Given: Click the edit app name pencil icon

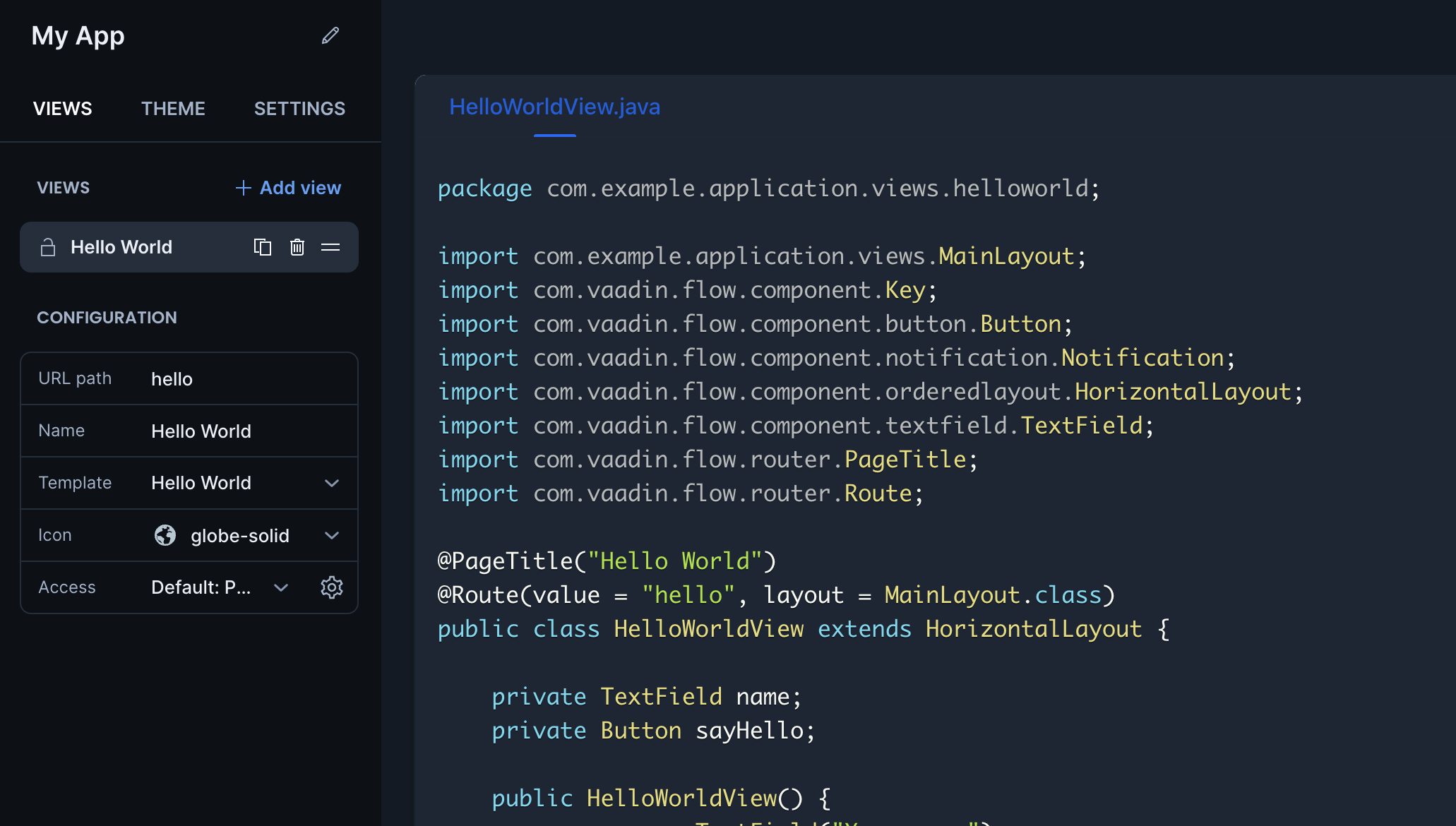Looking at the screenshot, I should point(328,35).
